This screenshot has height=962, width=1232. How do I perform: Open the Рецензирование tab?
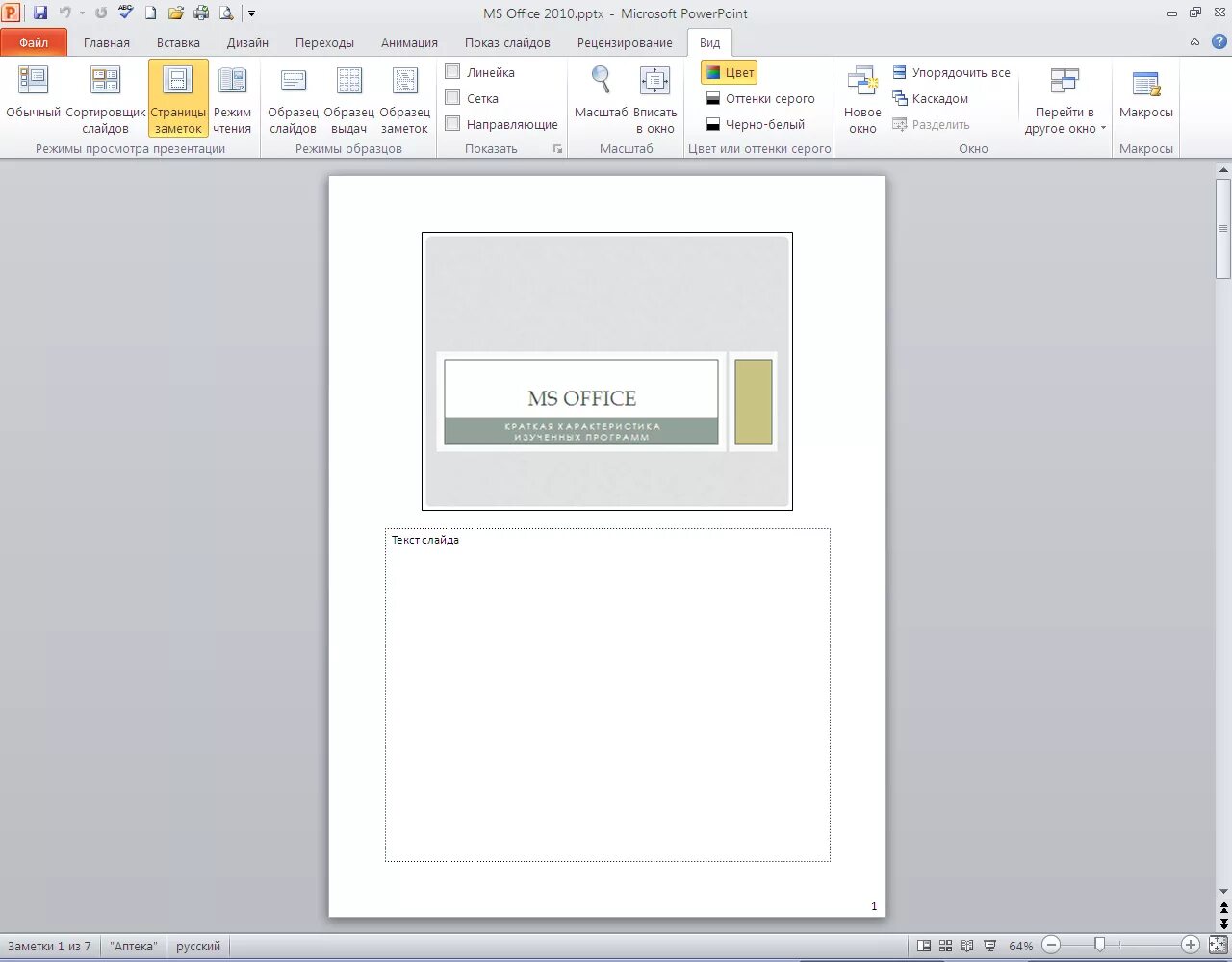(x=625, y=42)
